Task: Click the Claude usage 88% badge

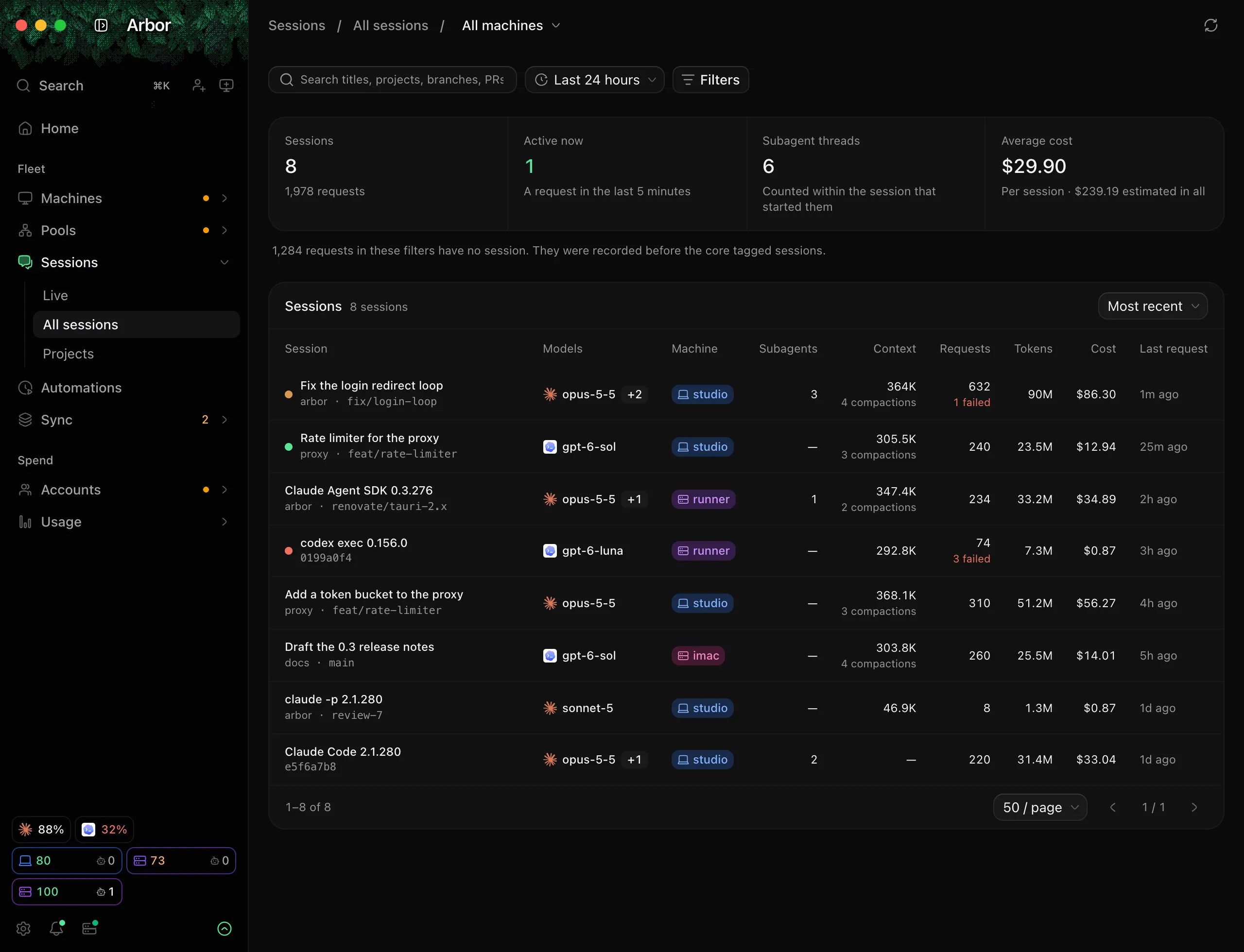Action: (41, 830)
